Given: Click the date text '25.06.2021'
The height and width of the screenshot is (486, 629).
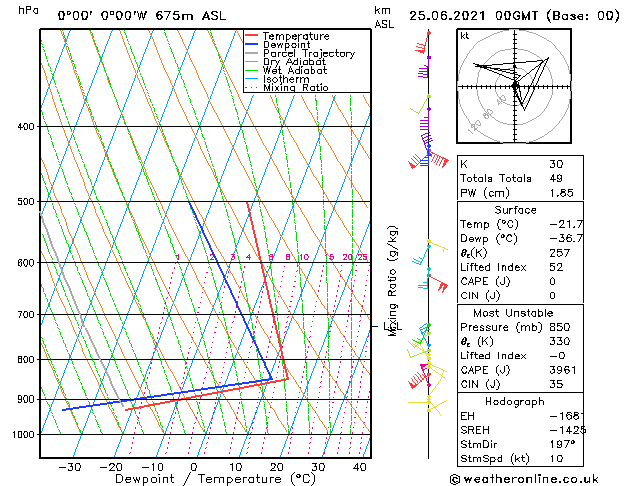Looking at the screenshot, I should coord(447,16).
